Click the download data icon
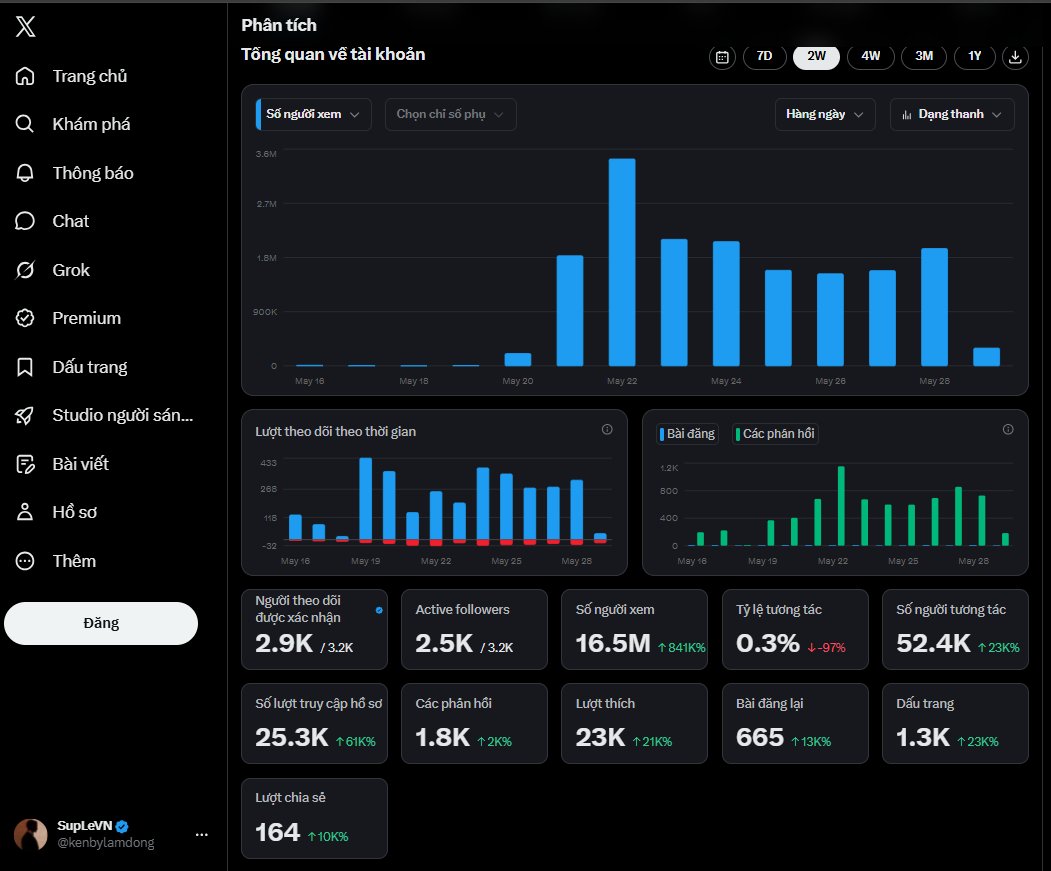 [1015, 57]
